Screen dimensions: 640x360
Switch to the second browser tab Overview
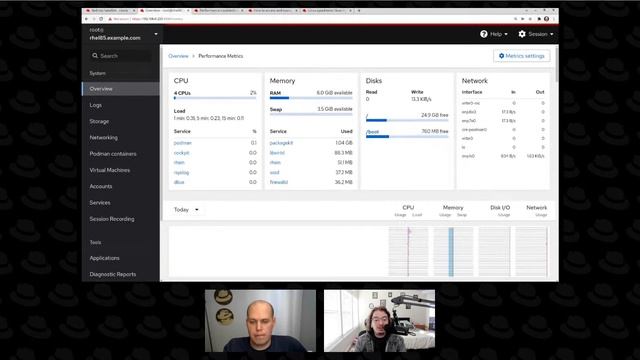pos(164,11)
